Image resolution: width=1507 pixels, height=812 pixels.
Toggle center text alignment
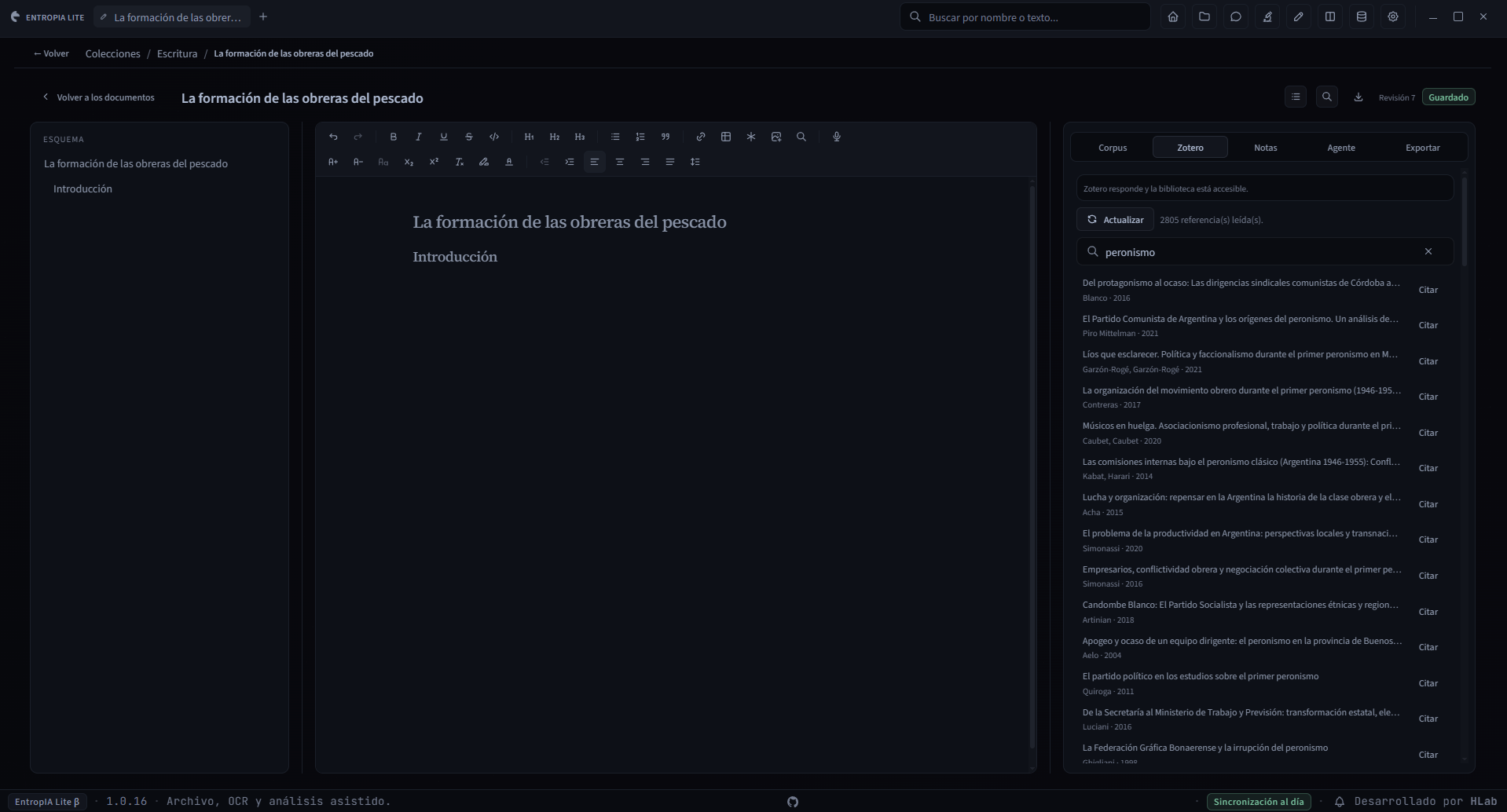click(620, 162)
